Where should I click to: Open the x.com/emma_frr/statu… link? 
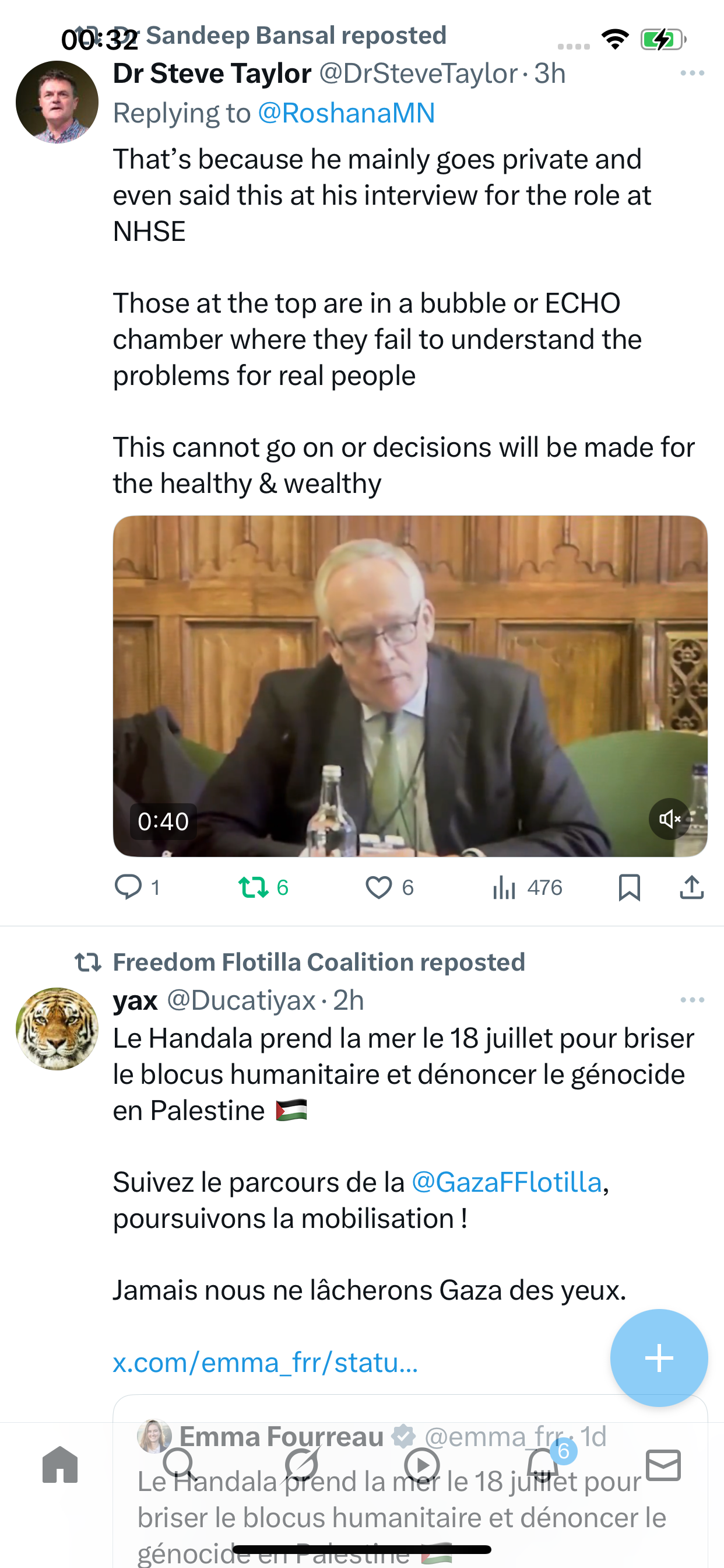pyautogui.click(x=265, y=1362)
